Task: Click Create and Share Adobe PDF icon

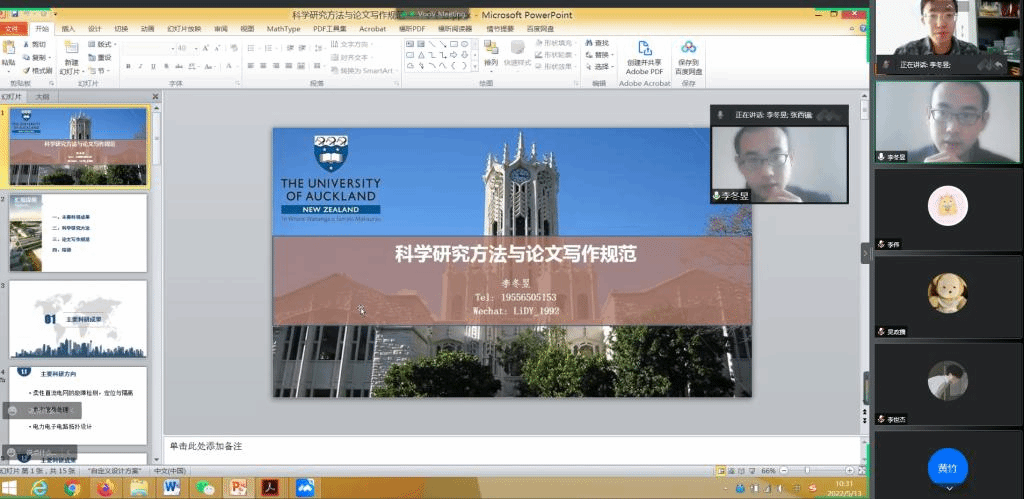Action: (x=645, y=48)
